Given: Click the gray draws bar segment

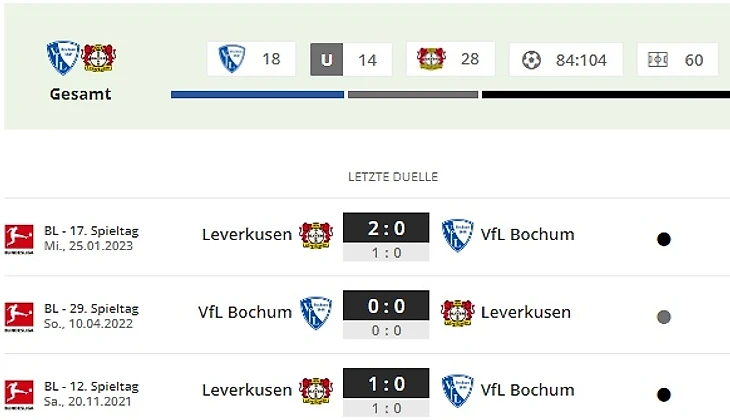Looking at the screenshot, I should click(x=413, y=95).
